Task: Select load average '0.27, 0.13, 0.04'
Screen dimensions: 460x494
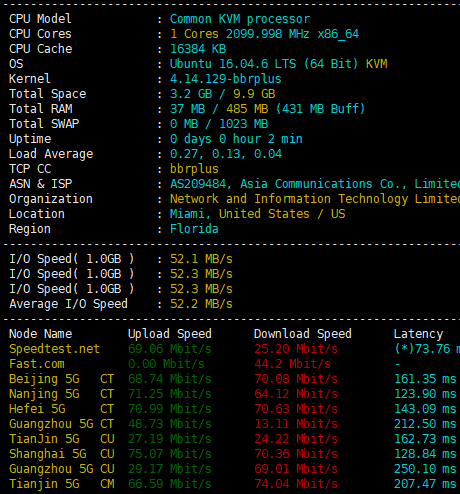Action: pyautogui.click(x=226, y=154)
